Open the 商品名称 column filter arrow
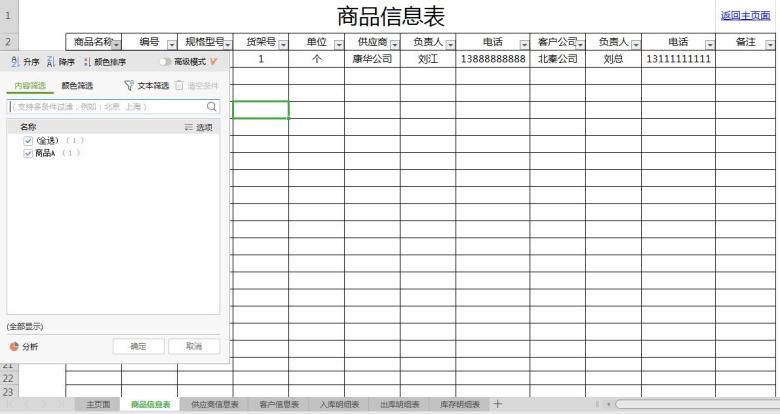Screen dimensions: 780x414 (x=116, y=45)
